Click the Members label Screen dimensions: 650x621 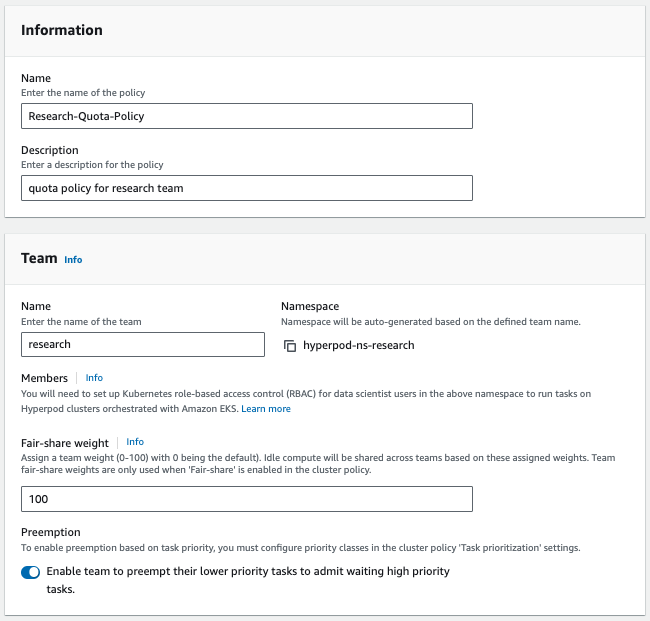point(44,378)
